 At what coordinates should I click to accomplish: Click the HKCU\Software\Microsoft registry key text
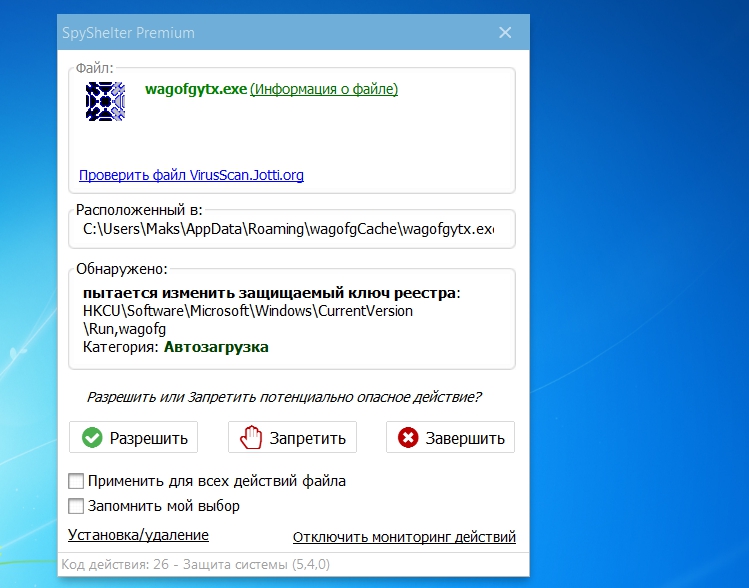tap(247, 311)
